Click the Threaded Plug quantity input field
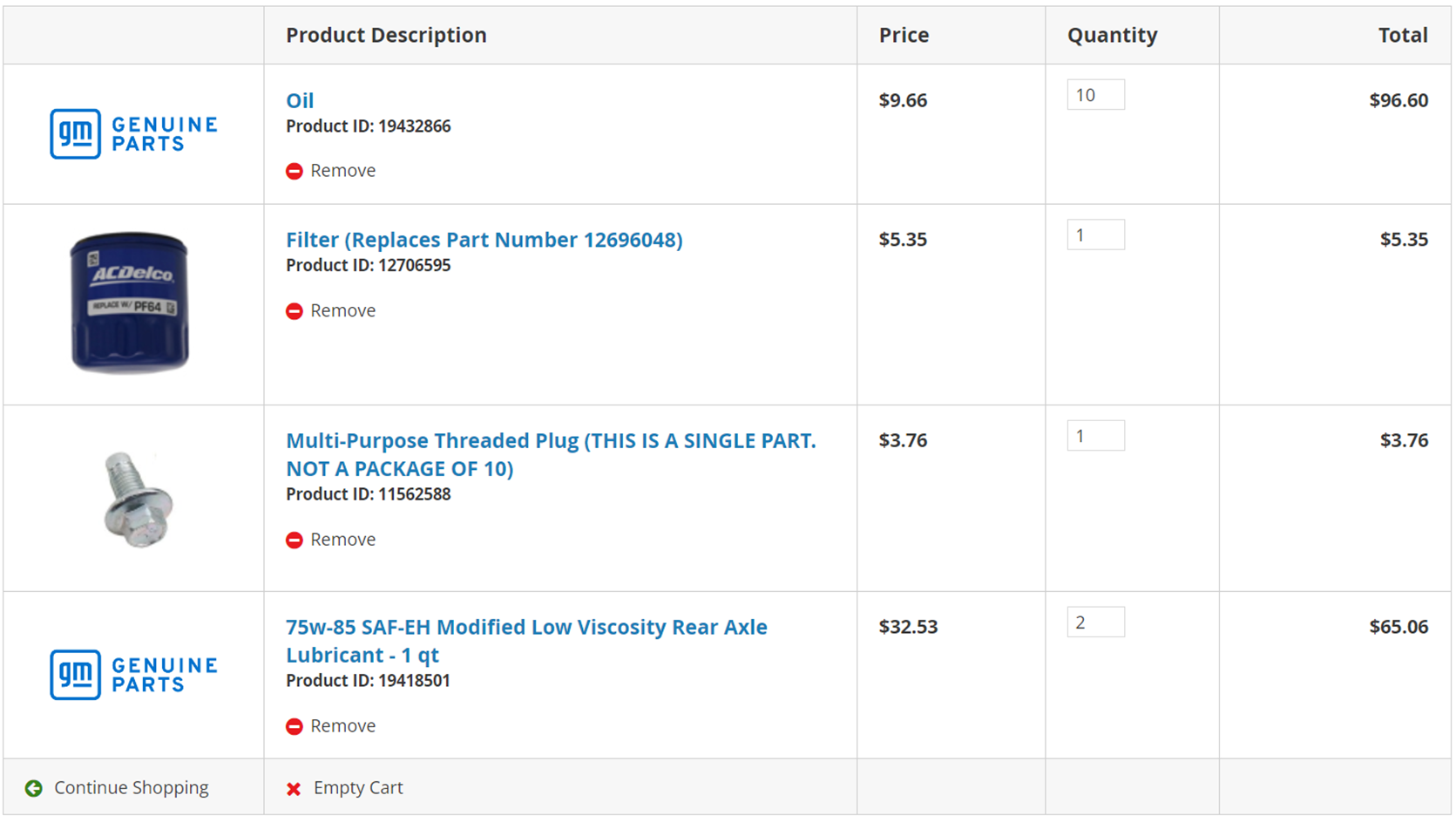Image resolution: width=1456 pixels, height=816 pixels. pyautogui.click(x=1095, y=436)
